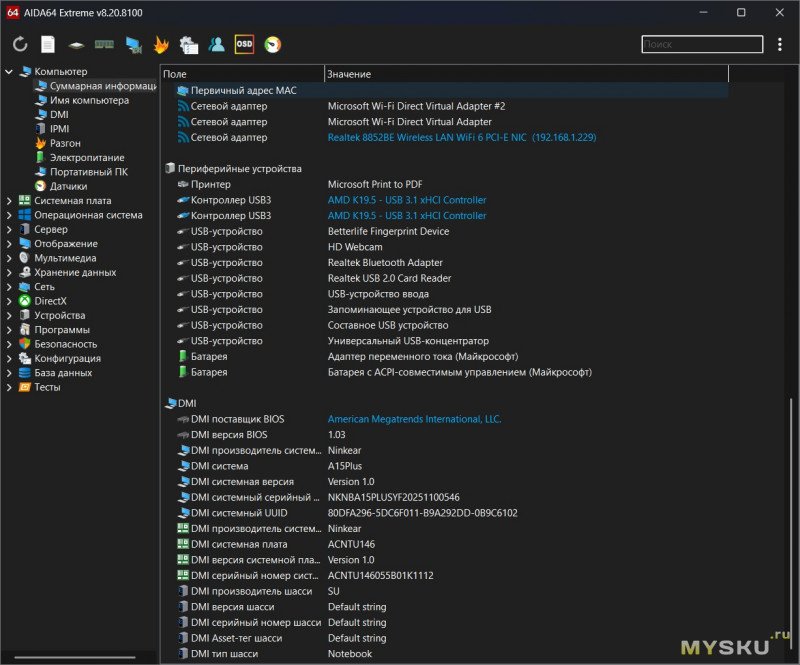Image resolution: width=800 pixels, height=665 pixels.
Task: Click the two-people user icon in toolbar
Action: [216, 45]
